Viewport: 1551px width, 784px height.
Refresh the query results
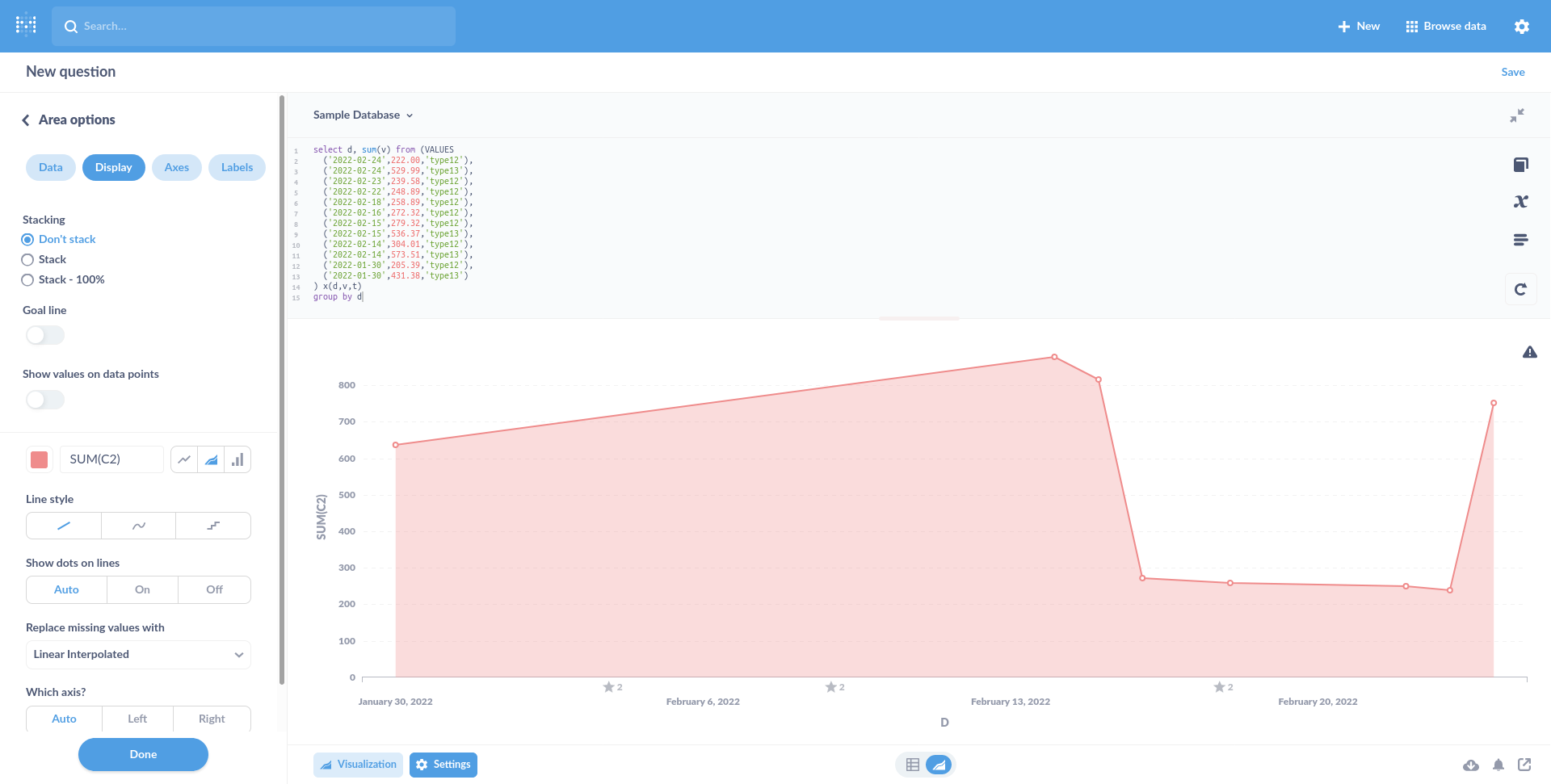[1521, 288]
